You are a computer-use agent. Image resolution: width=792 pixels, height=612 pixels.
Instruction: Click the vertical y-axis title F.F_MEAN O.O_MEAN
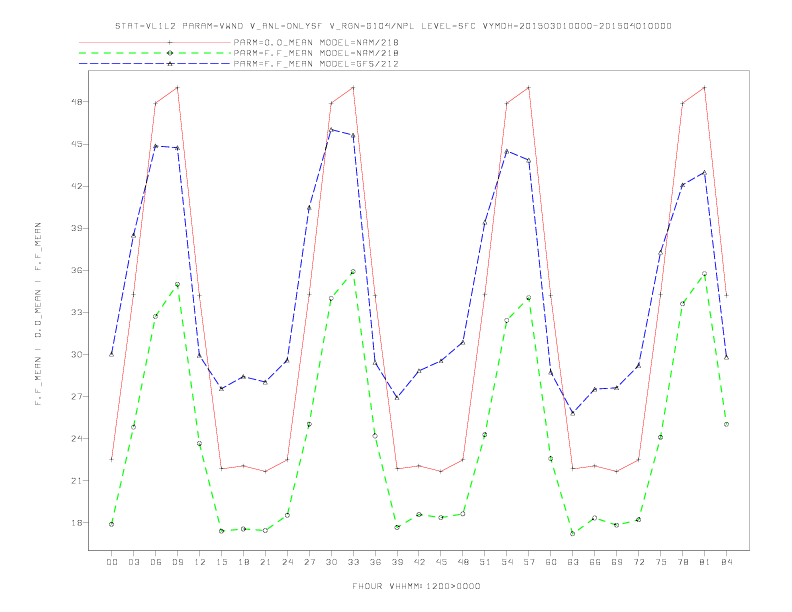click(38, 314)
